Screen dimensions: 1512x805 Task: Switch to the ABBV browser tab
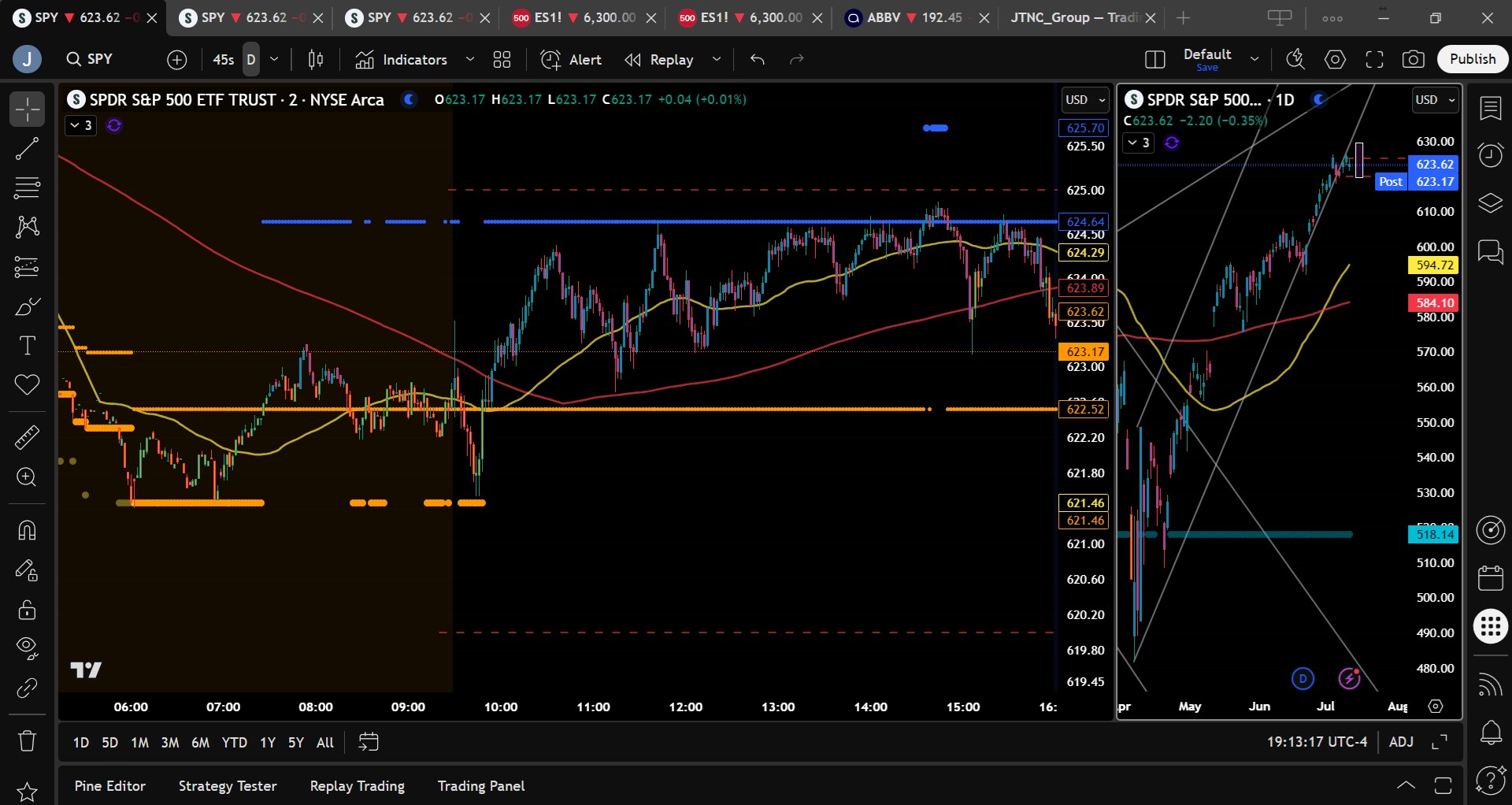coord(917,17)
